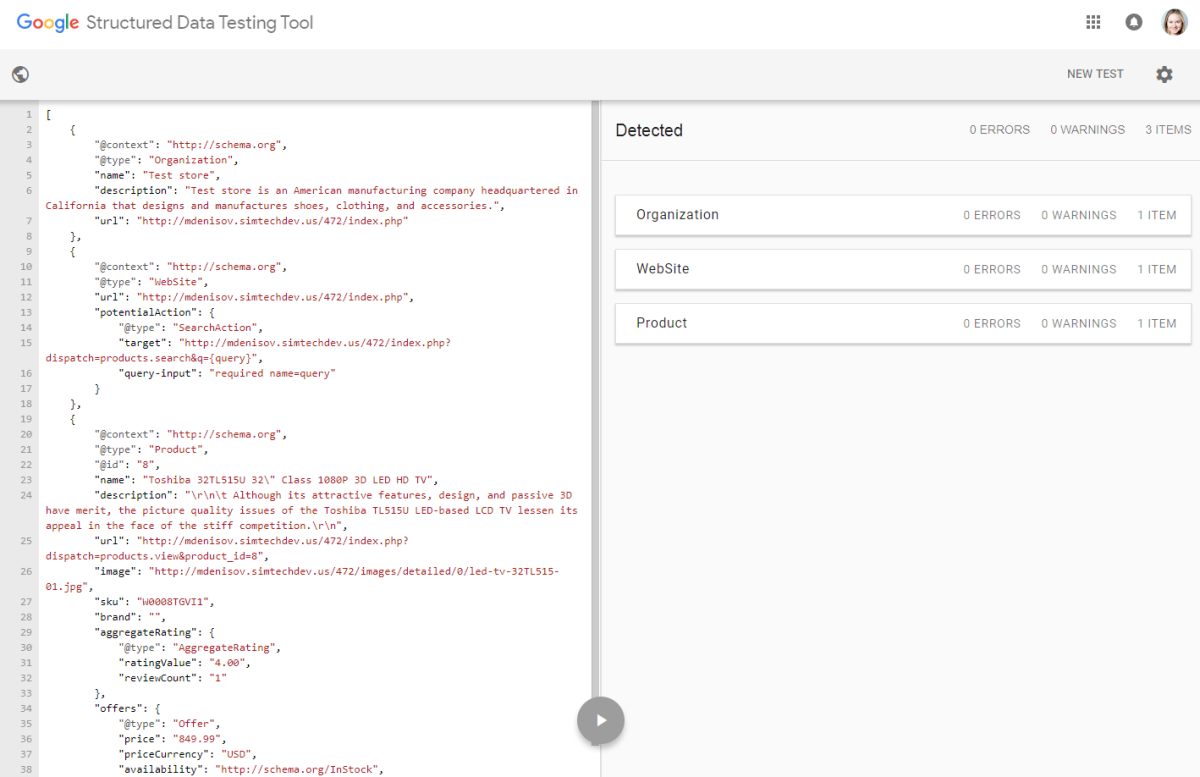Image resolution: width=1200 pixels, height=777 pixels.
Task: Click the "query-input" code line
Action: 227,373
